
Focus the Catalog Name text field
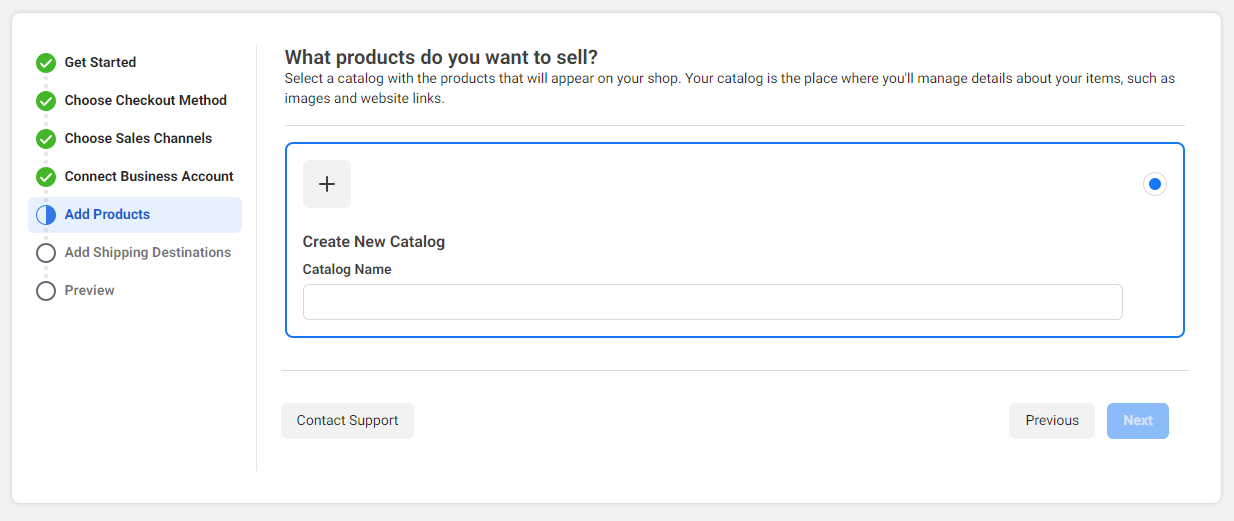712,302
